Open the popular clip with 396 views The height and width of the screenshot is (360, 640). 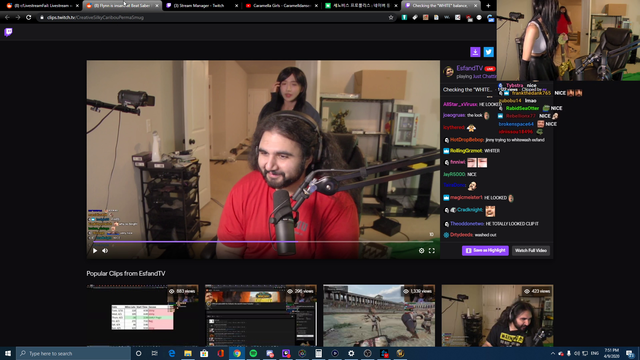coord(261,316)
